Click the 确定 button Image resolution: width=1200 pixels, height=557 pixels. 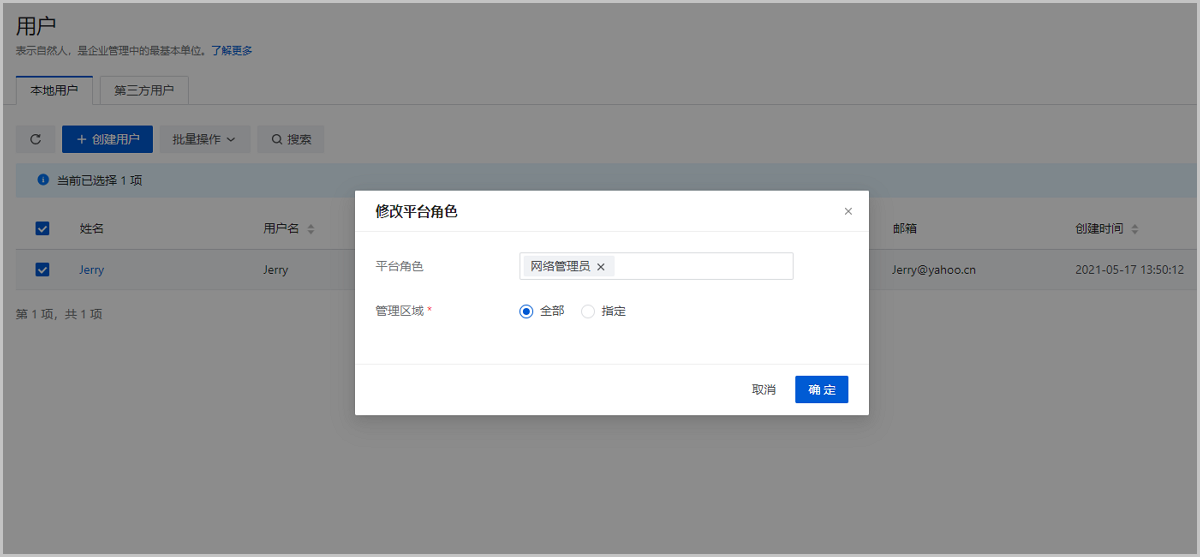821,390
